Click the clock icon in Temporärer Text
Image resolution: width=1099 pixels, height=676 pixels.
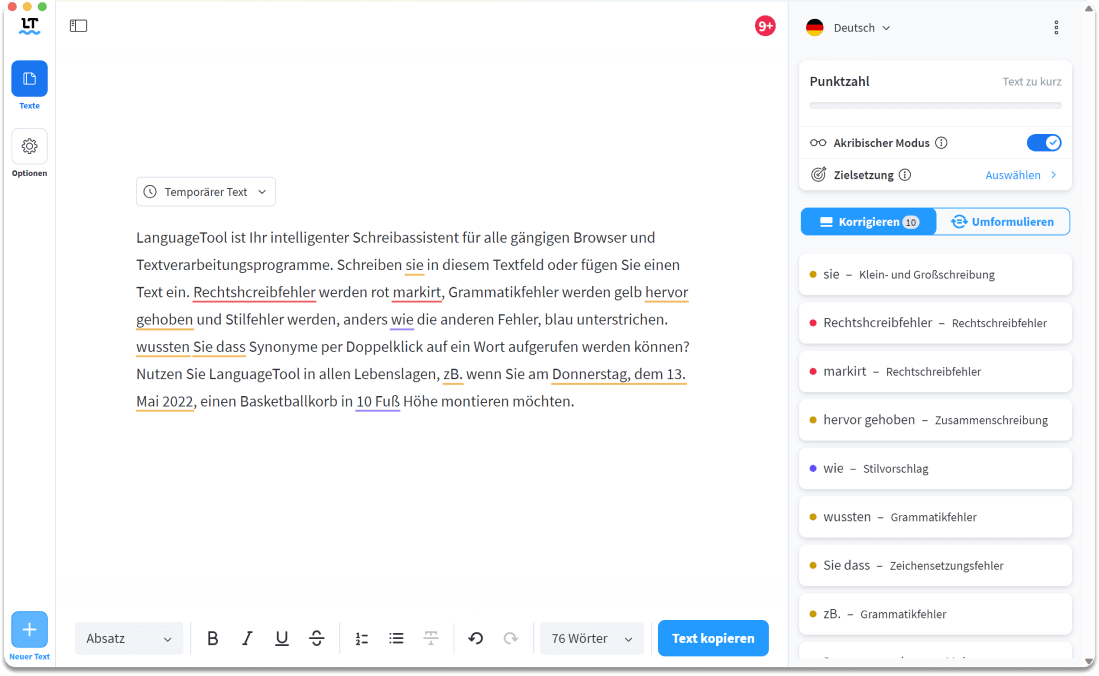(x=150, y=192)
